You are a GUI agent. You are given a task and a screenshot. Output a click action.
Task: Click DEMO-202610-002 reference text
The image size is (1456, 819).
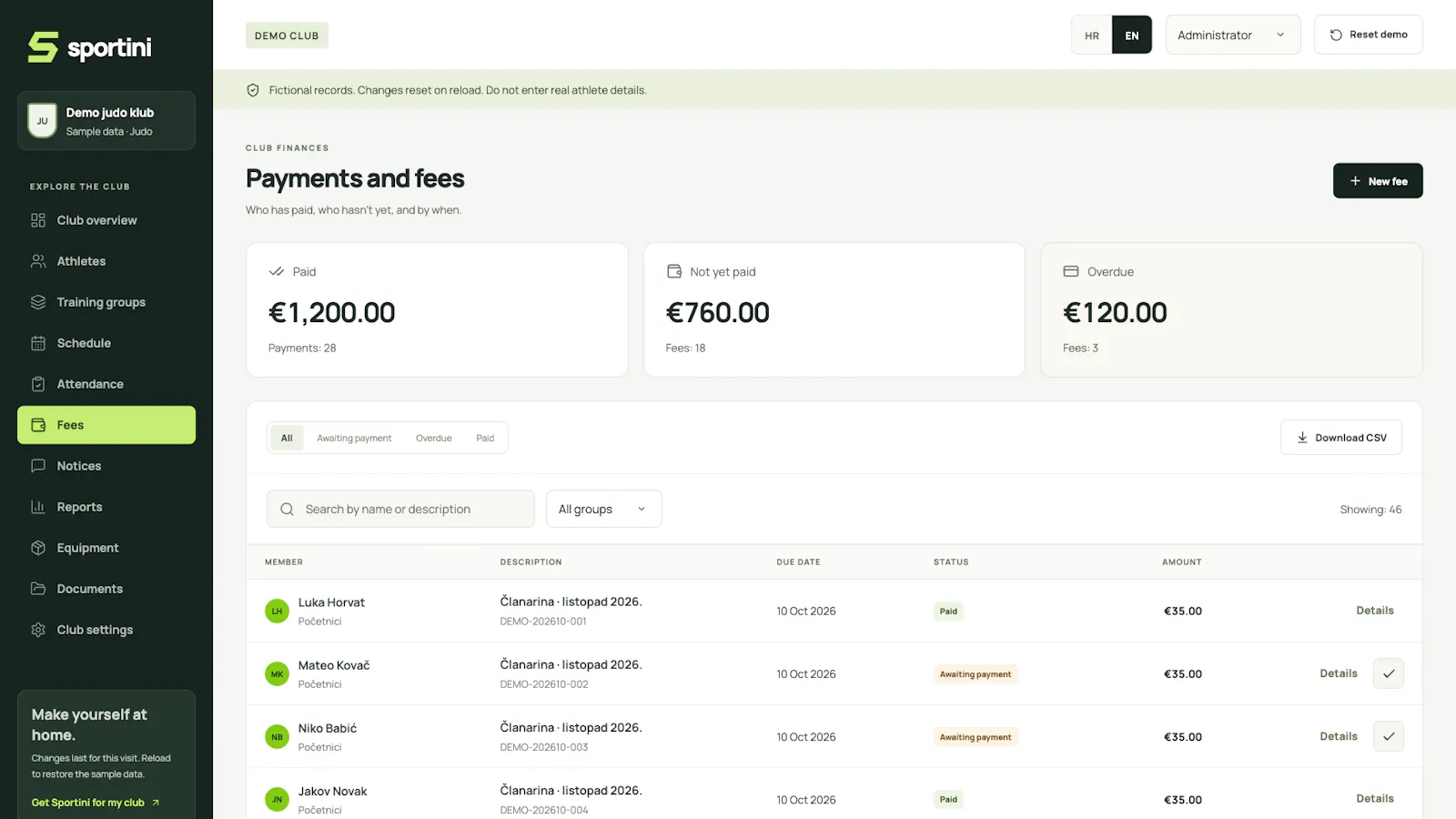[544, 684]
